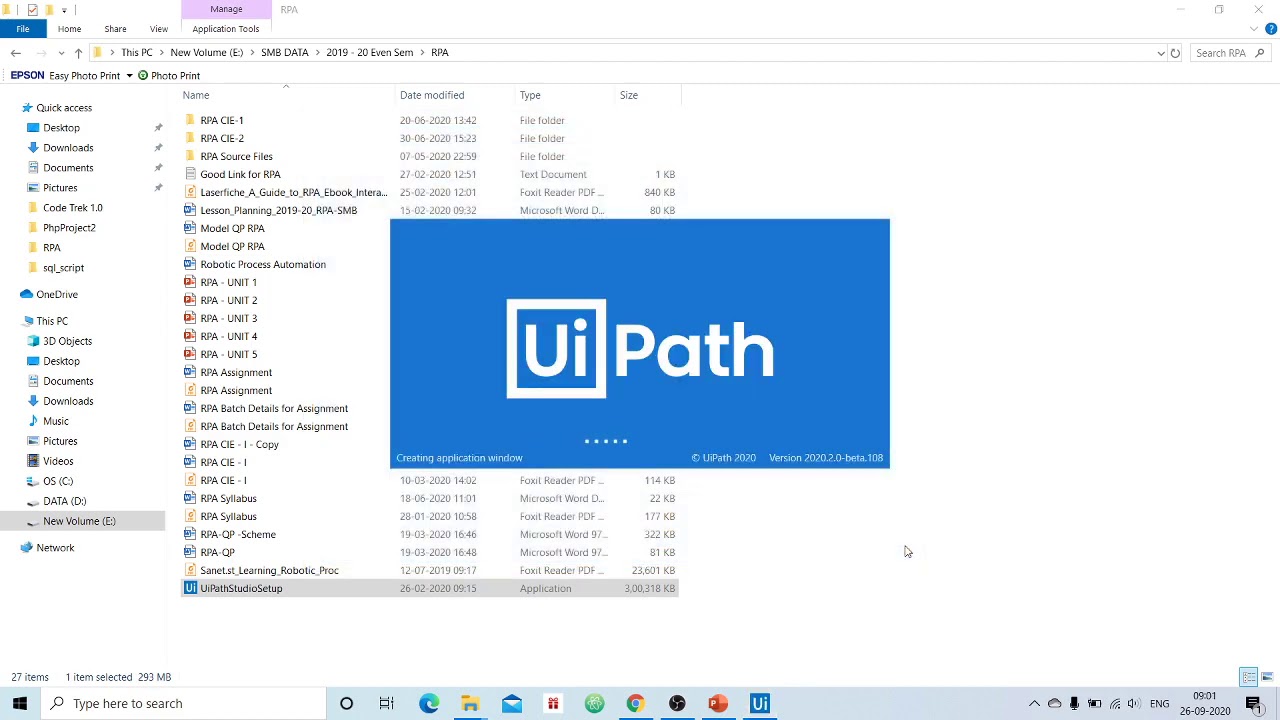Open Quick access in navigation pane
Screen dimensions: 1280x720
[x=64, y=107]
